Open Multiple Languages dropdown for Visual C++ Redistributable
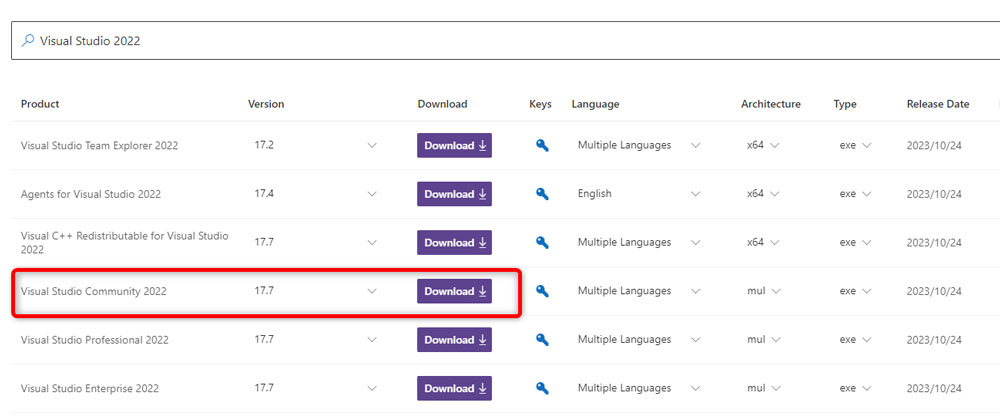This screenshot has height=418, width=1000. point(695,243)
